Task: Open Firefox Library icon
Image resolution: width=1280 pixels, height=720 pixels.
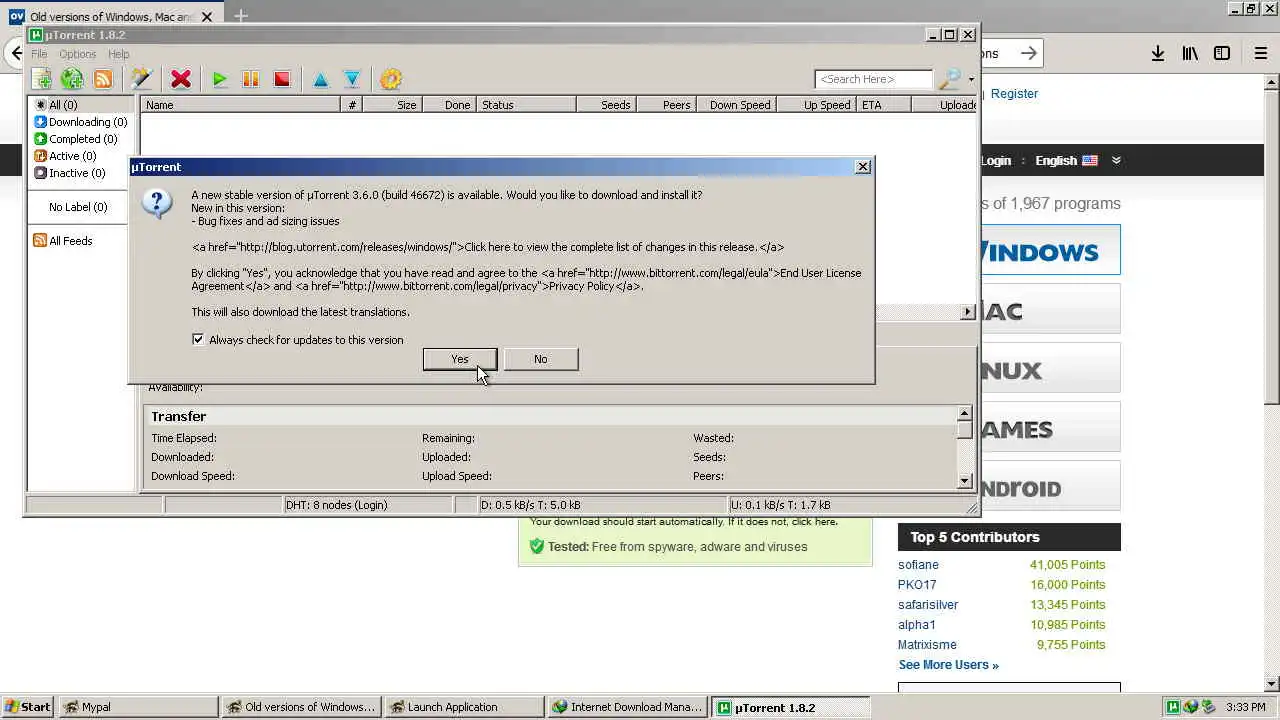Action: click(1190, 54)
